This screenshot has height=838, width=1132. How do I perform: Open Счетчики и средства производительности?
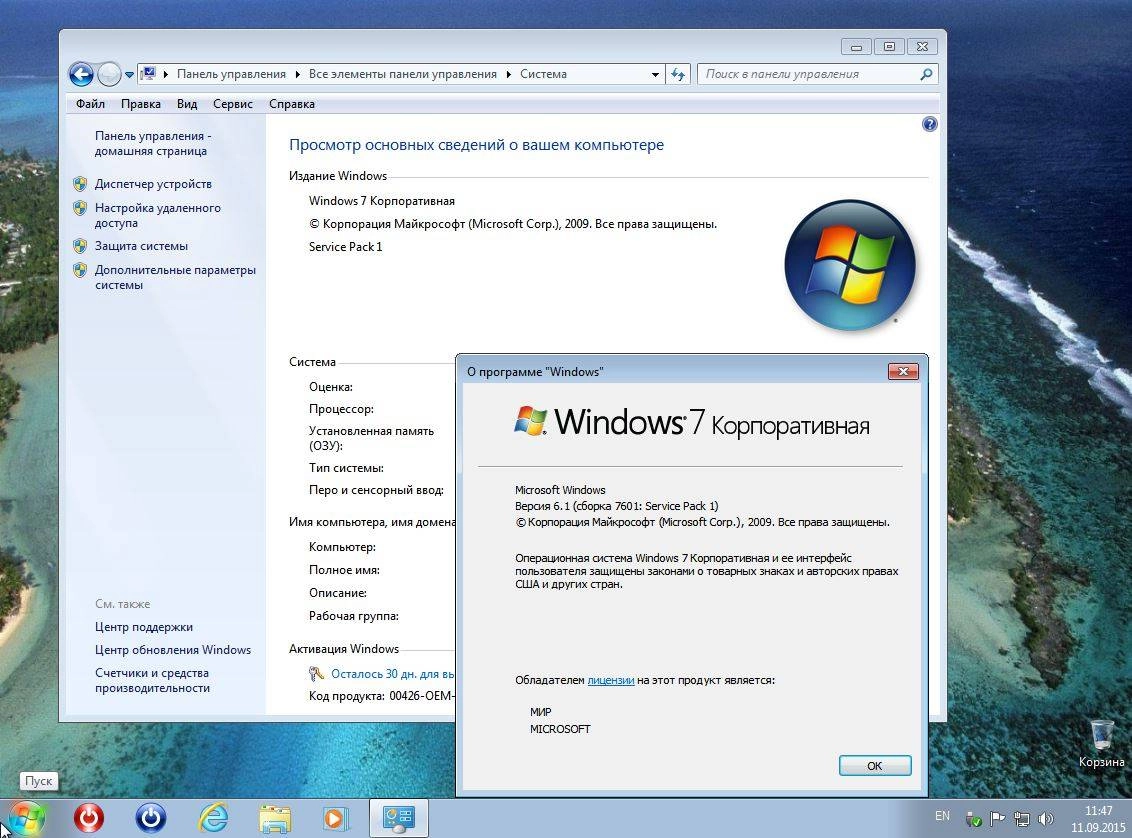pos(152,680)
